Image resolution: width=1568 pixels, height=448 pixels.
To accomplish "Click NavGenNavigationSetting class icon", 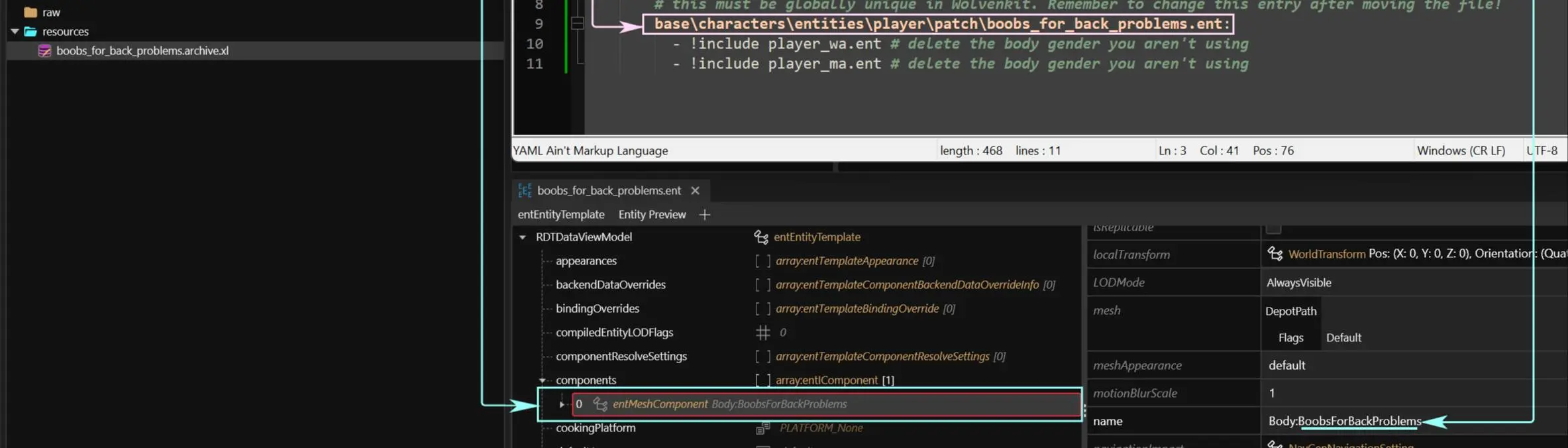I will click(1275, 444).
